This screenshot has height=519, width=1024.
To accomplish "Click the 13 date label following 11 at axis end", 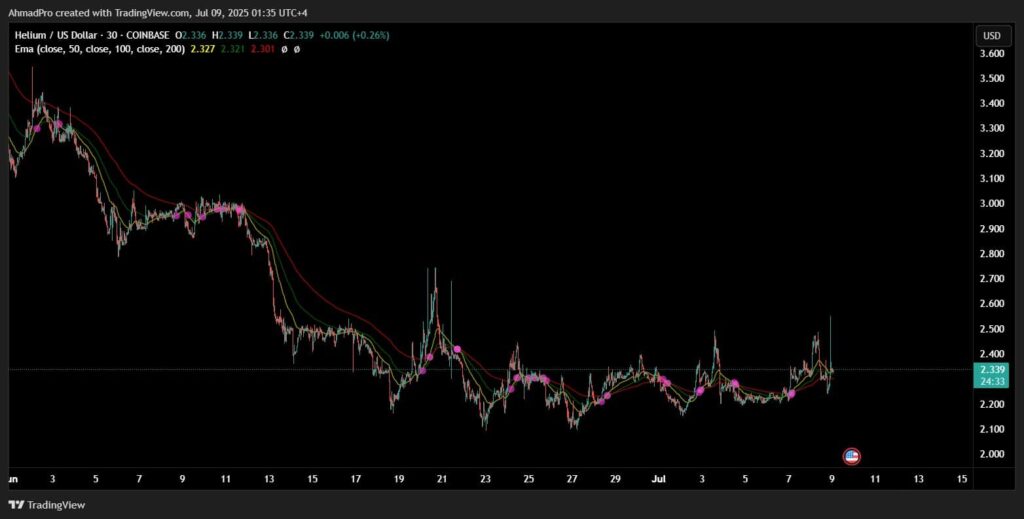I will tap(918, 479).
